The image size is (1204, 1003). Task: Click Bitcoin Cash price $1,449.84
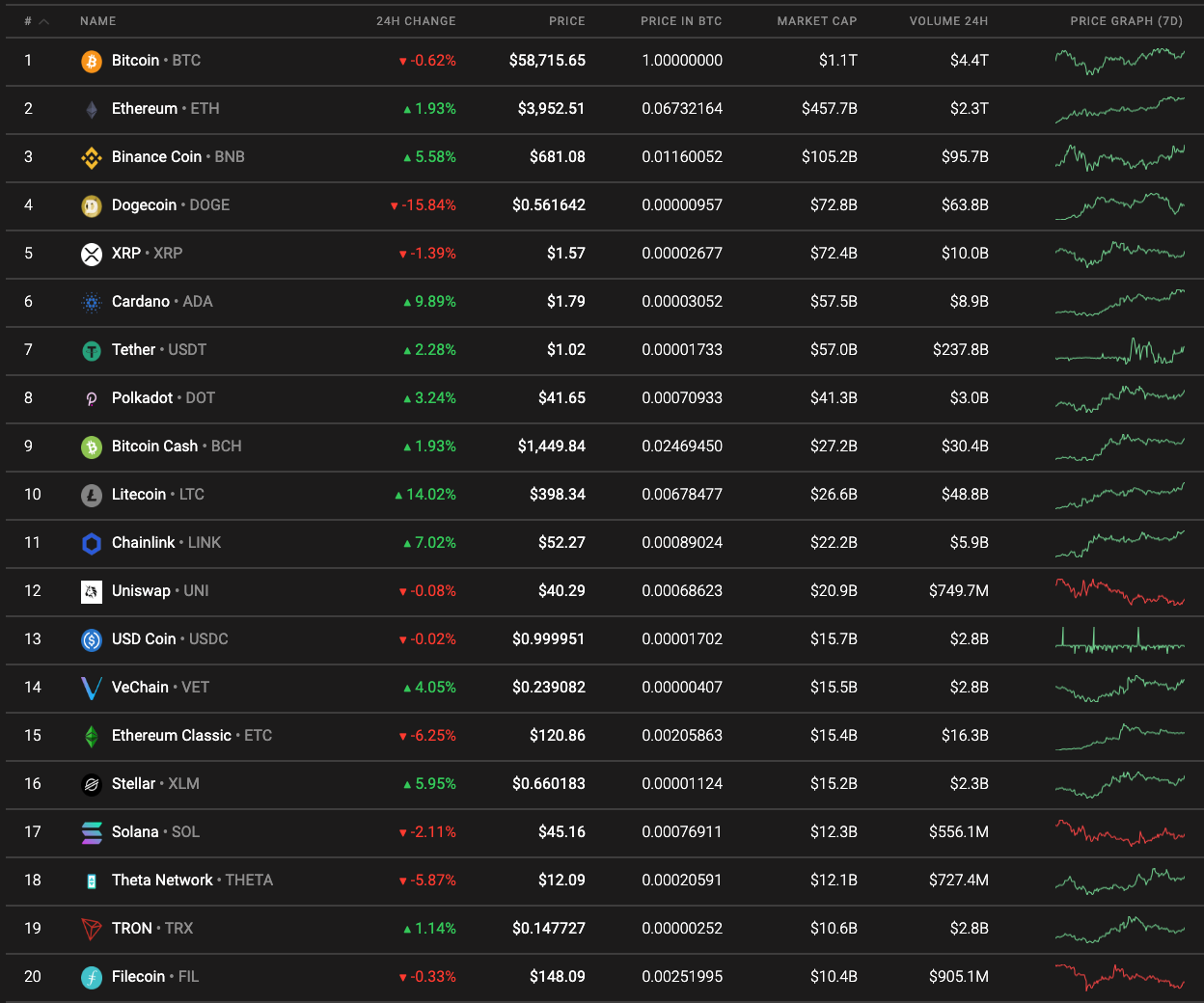pos(551,447)
